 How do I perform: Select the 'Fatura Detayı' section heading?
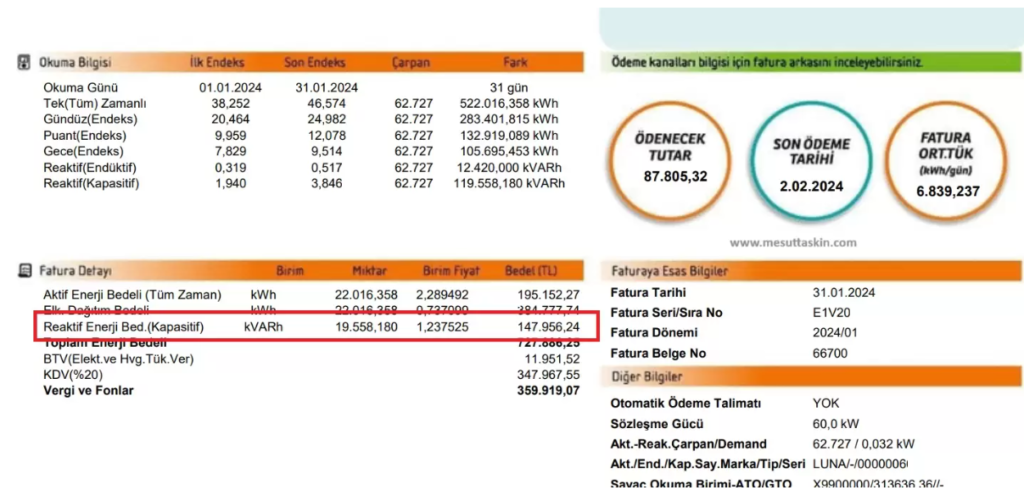pos(75,270)
